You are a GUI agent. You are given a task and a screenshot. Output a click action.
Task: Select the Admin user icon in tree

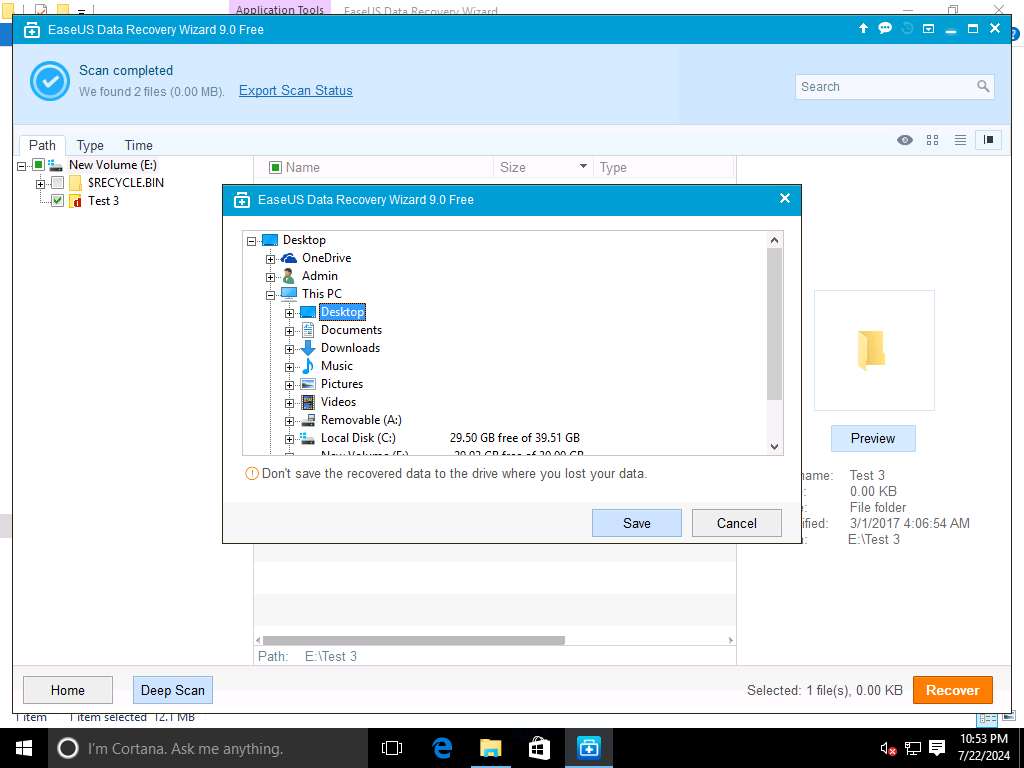(288, 276)
